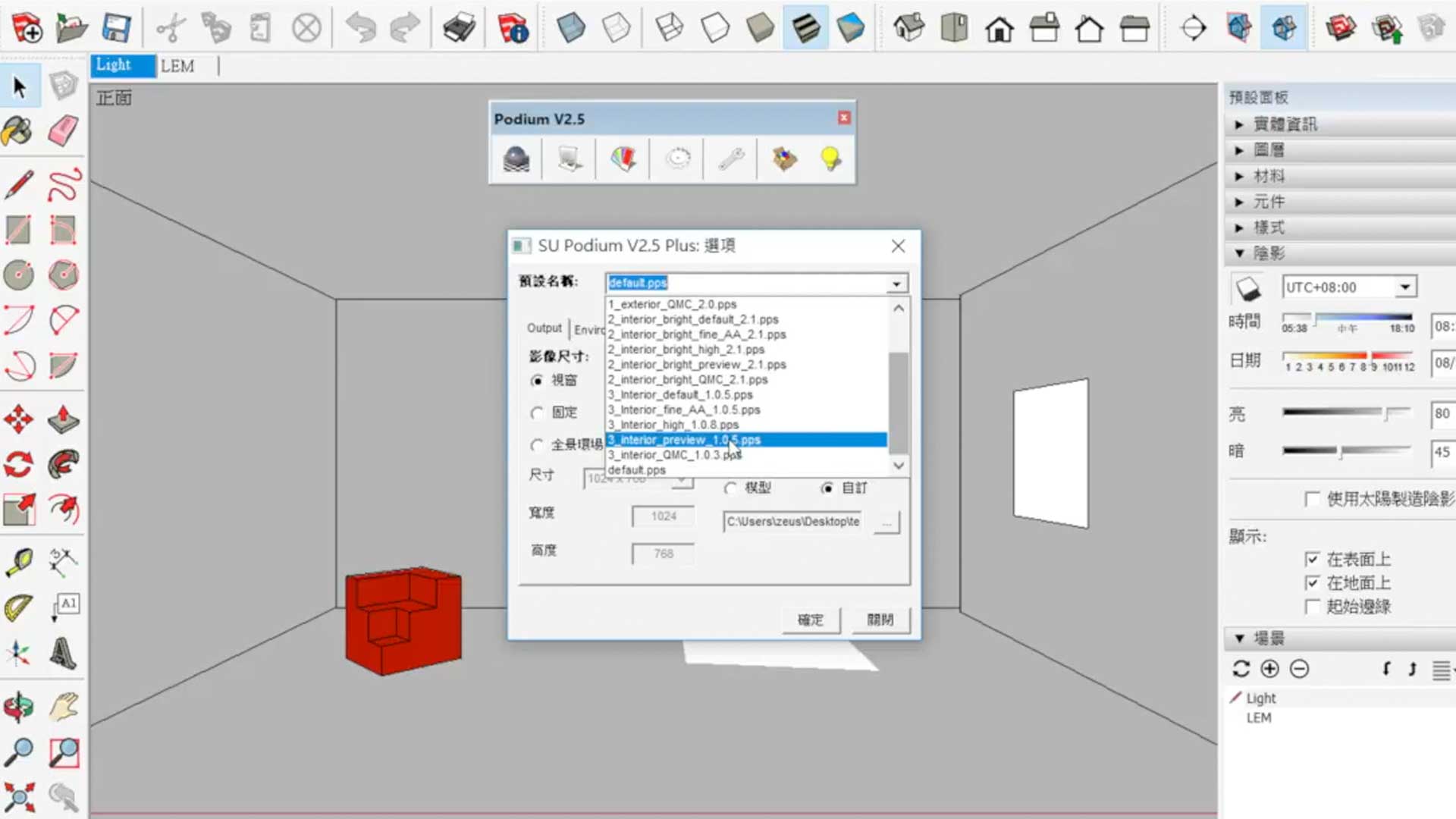This screenshot has width=1456, height=819.
Task: Uncheck 在表面上 display checkbox
Action: tap(1312, 560)
